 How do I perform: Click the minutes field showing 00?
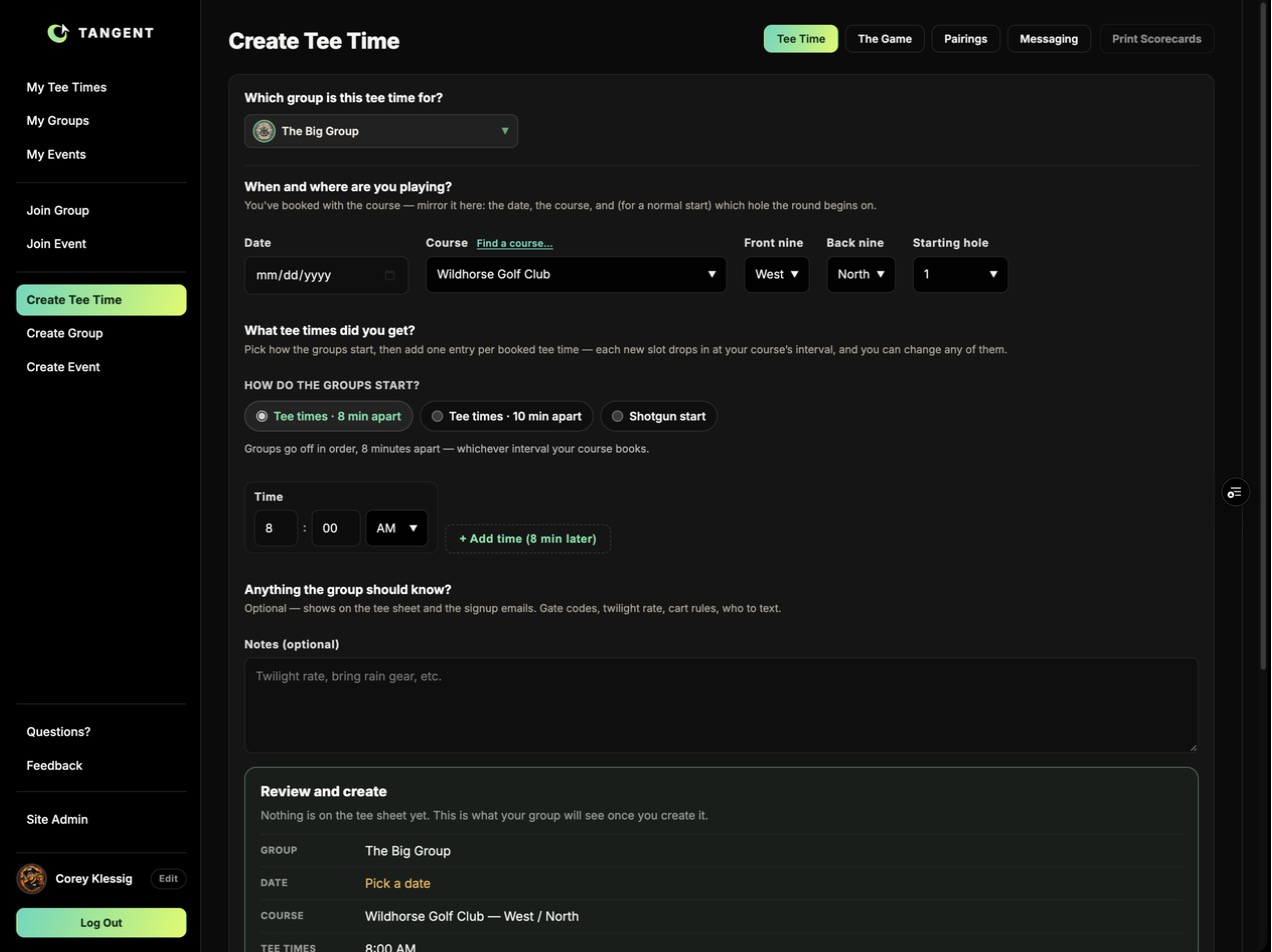[x=336, y=528]
